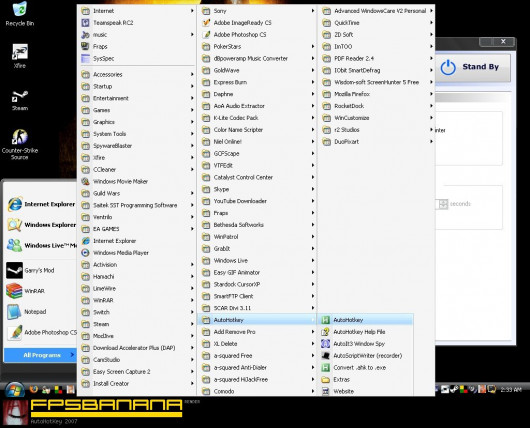Click the Stand By power button
Image resolution: width=530 pixels, height=428 pixels.
point(473,67)
